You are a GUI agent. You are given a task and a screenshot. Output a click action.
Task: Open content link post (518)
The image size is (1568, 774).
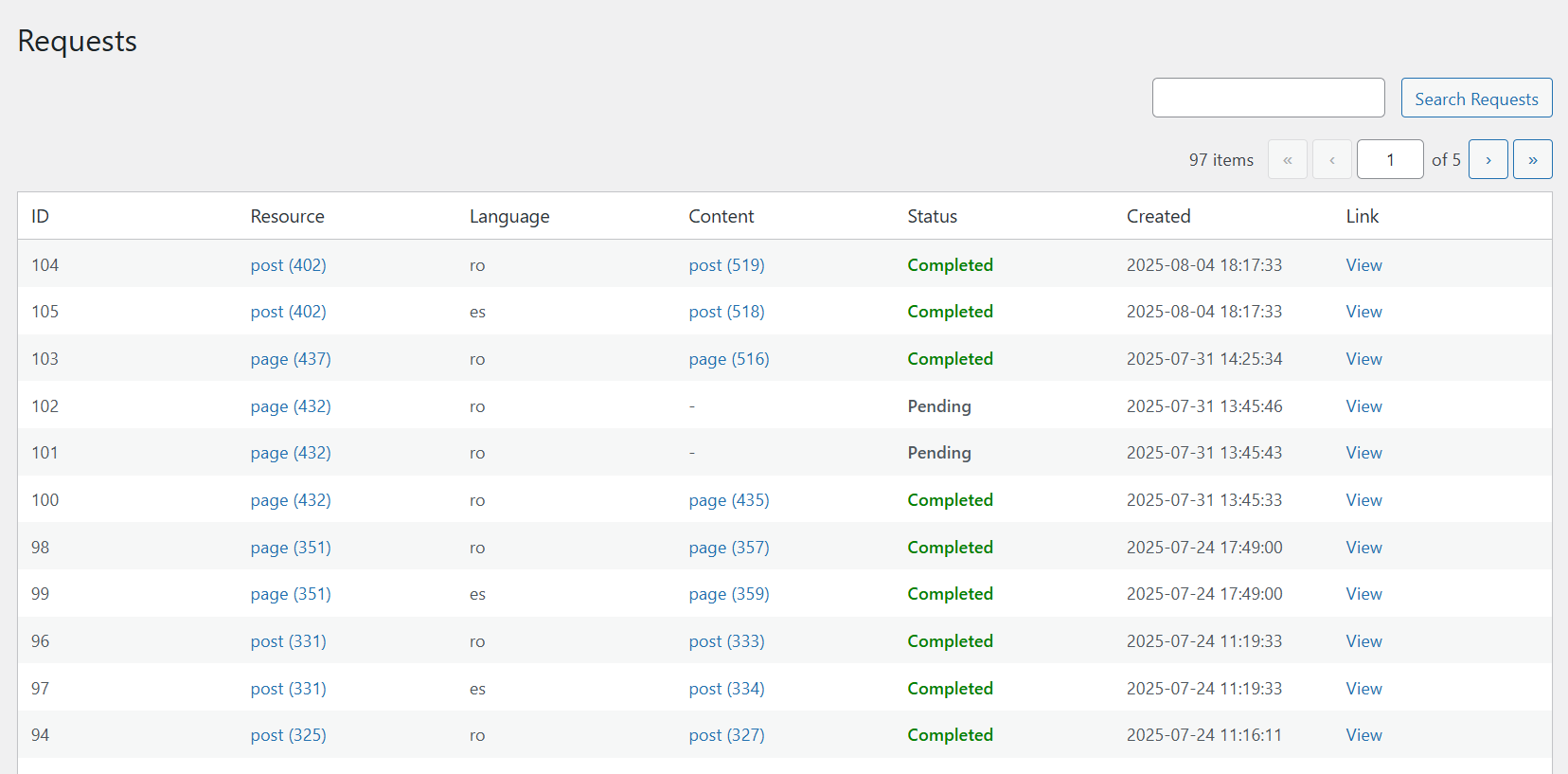point(726,312)
